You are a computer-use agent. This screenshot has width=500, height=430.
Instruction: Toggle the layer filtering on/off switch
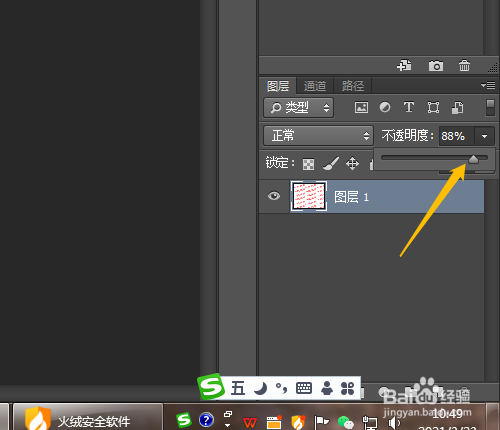[490, 107]
